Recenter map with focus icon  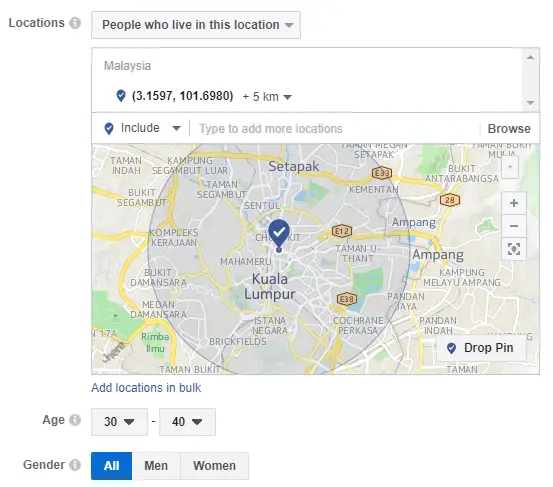click(514, 249)
